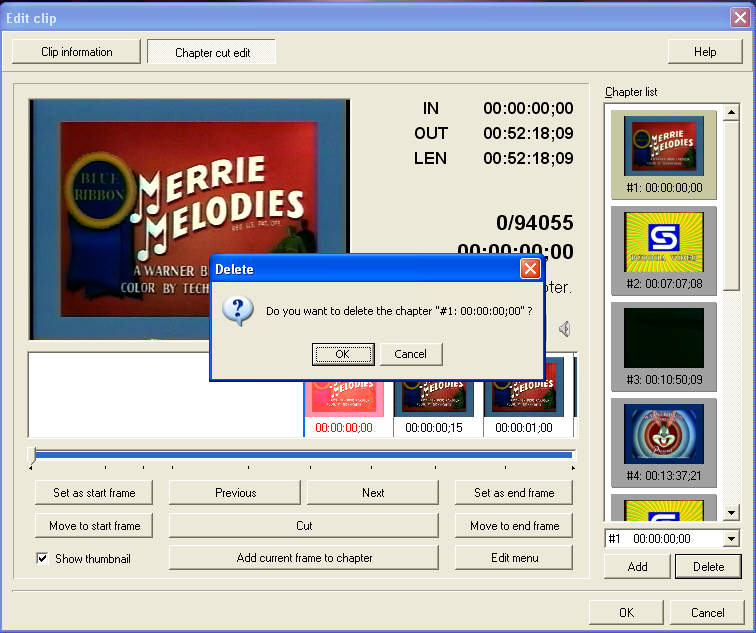The width and height of the screenshot is (756, 633).
Task: Open the Edit menu button
Action: coord(514,558)
